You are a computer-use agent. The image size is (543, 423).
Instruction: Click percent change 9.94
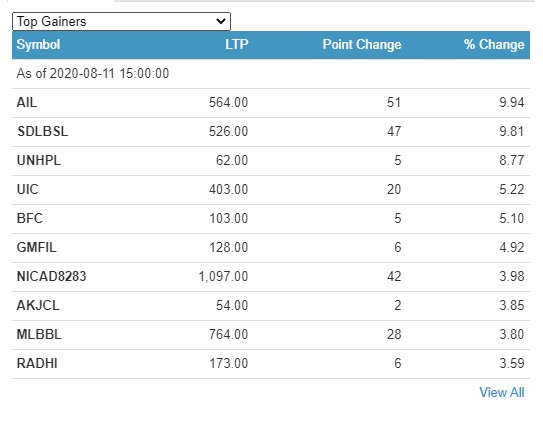(512, 103)
